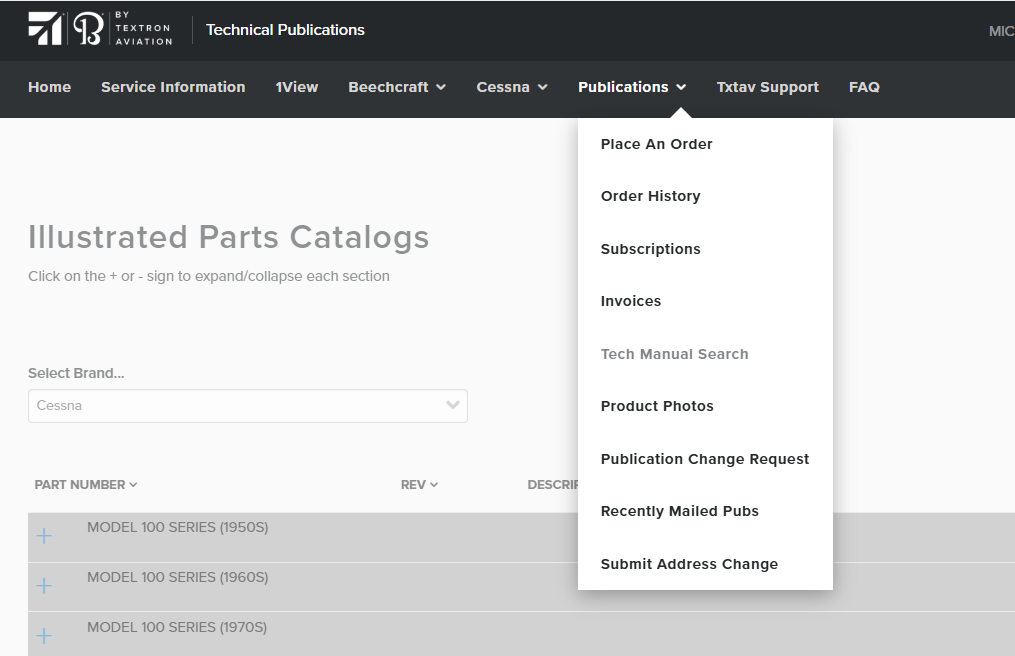The image size is (1015, 656).
Task: Open the Beechcraft navigation dropdown
Action: pyautogui.click(x=397, y=87)
